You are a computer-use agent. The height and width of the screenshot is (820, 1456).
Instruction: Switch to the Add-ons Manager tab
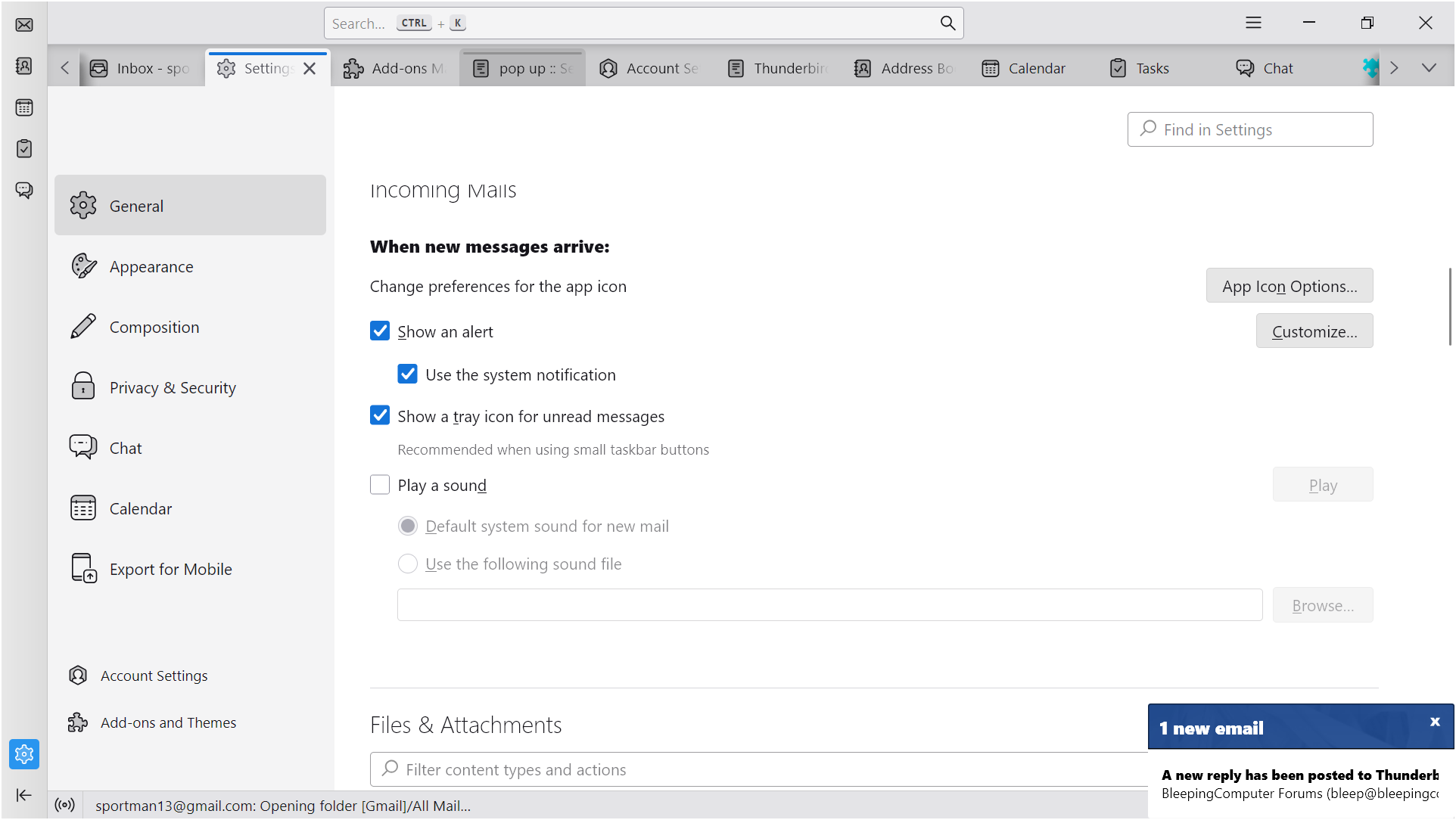[394, 69]
